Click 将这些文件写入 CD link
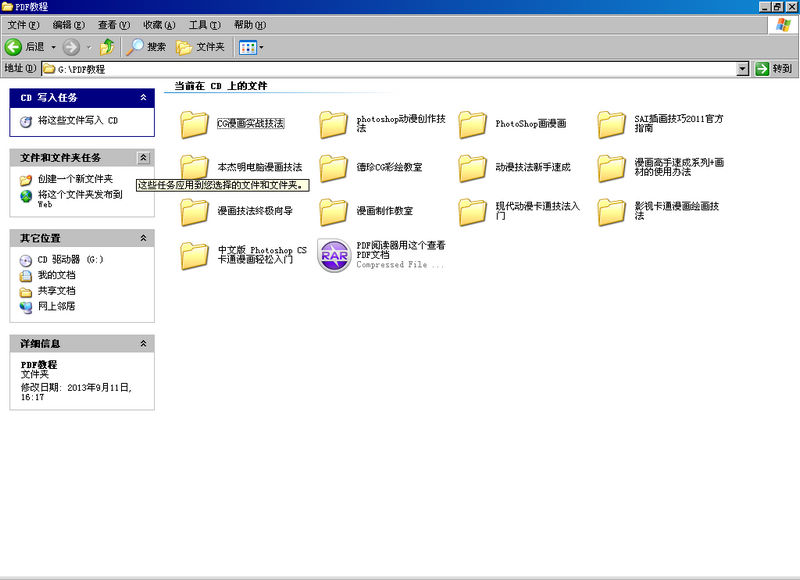The width and height of the screenshot is (800, 580). (x=78, y=121)
